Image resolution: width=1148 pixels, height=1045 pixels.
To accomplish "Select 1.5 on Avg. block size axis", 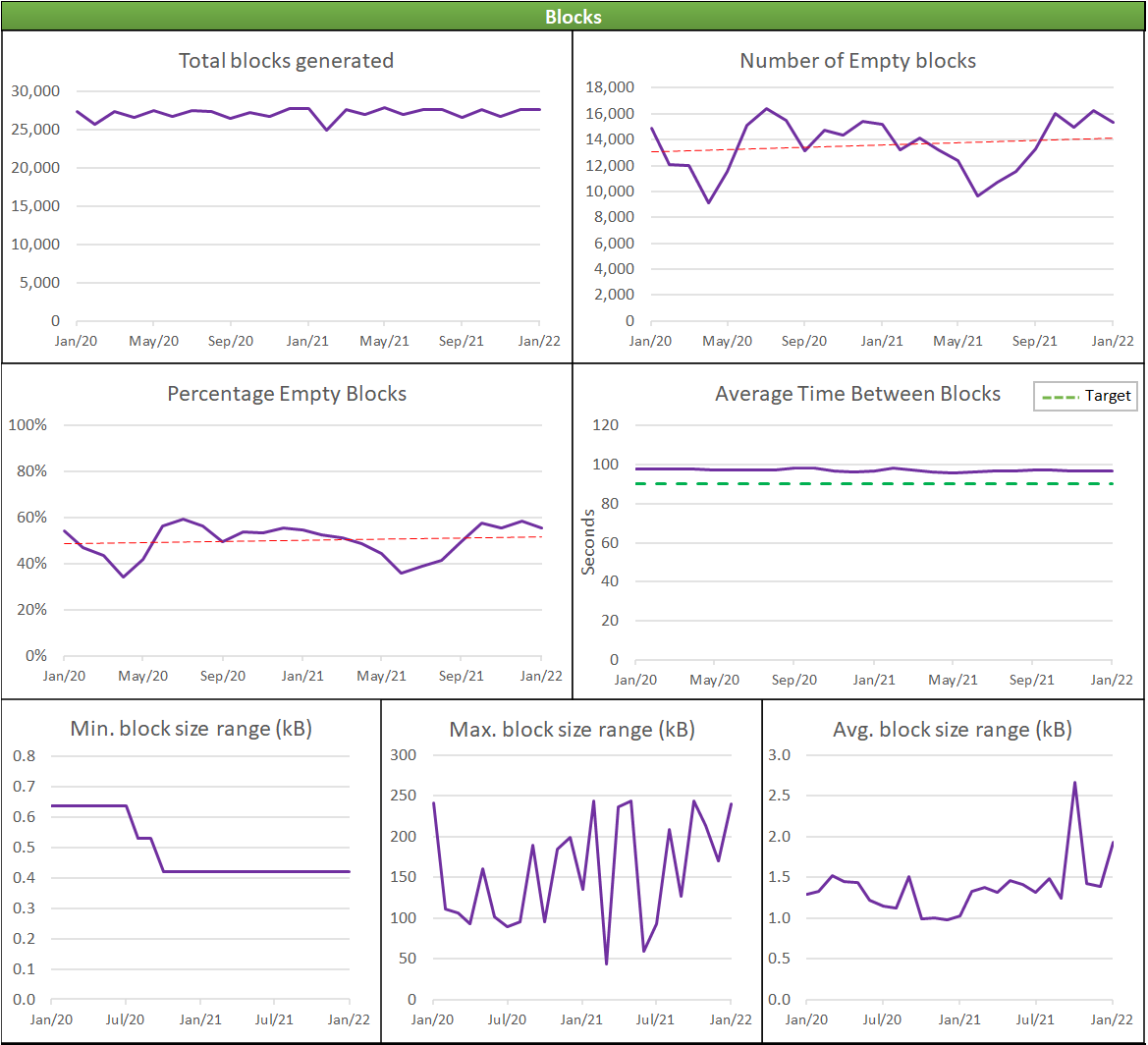I will point(779,877).
